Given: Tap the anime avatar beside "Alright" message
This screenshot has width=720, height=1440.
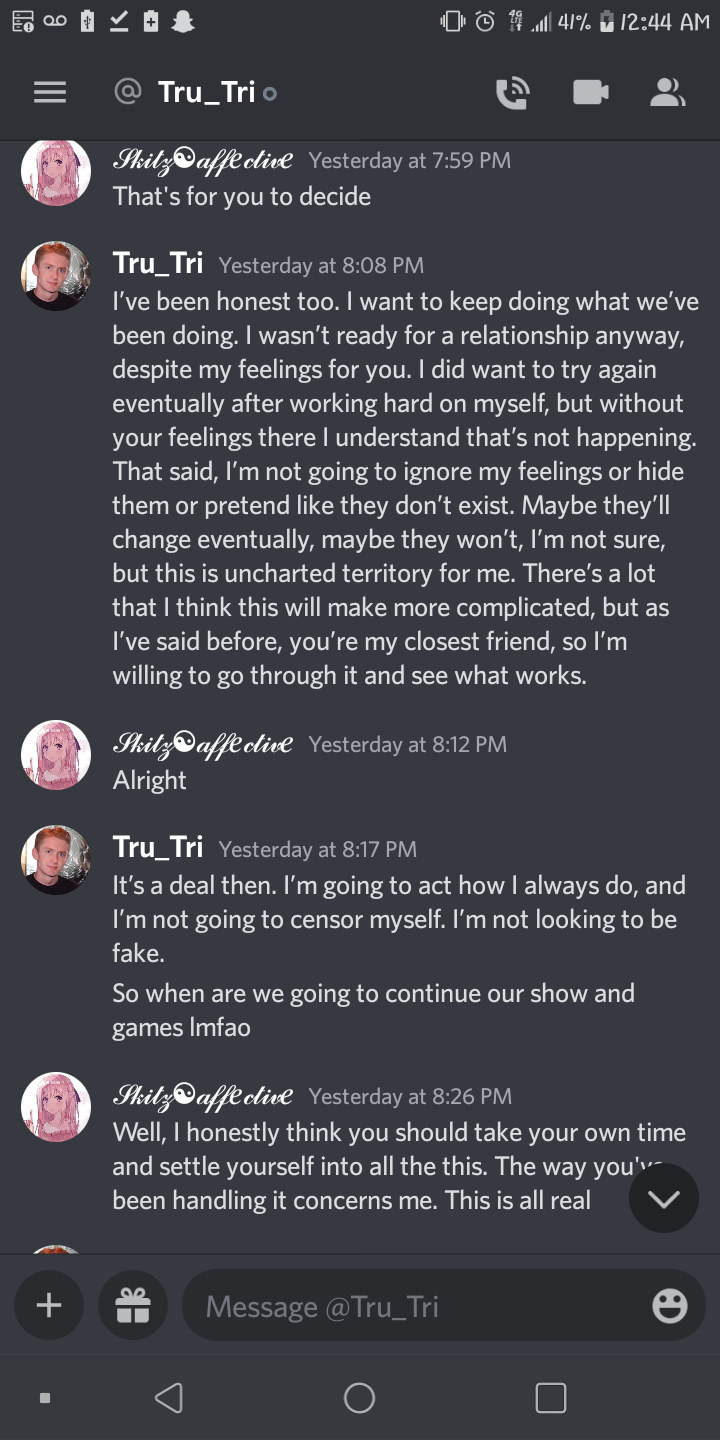Looking at the screenshot, I should click(56, 755).
